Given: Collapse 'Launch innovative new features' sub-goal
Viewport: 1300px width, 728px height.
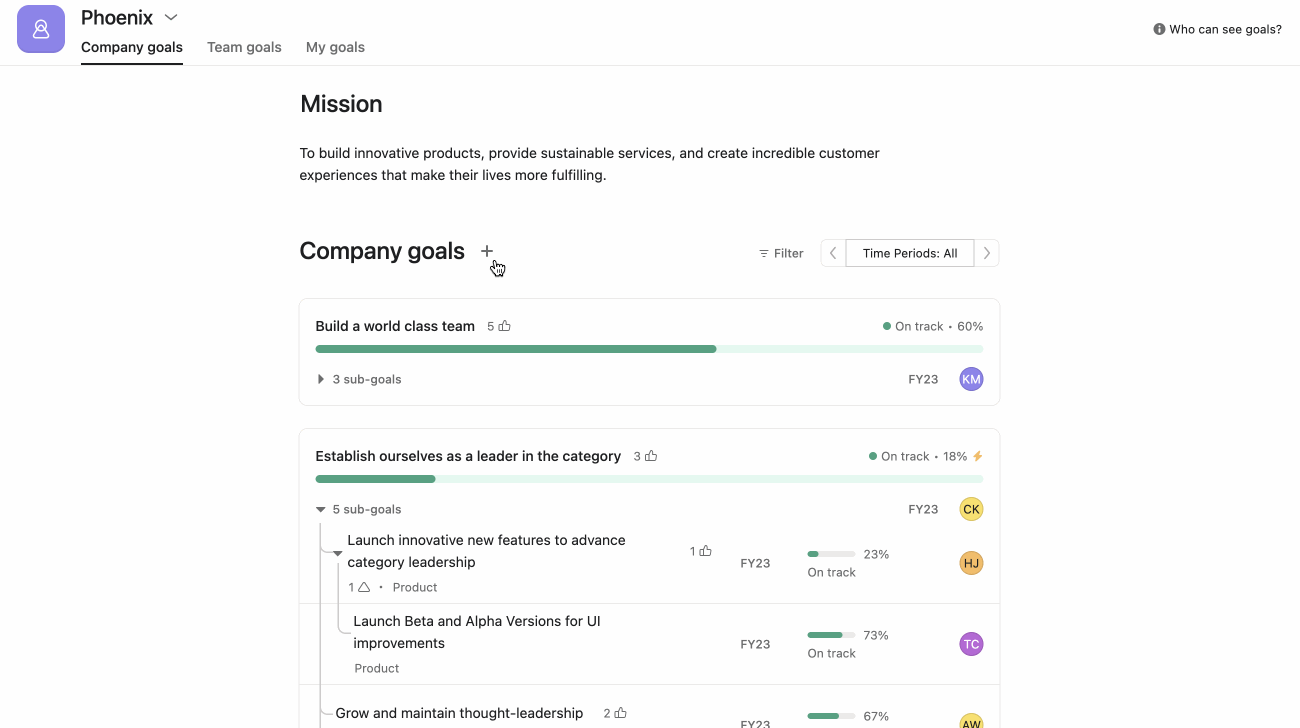Looking at the screenshot, I should 338,553.
